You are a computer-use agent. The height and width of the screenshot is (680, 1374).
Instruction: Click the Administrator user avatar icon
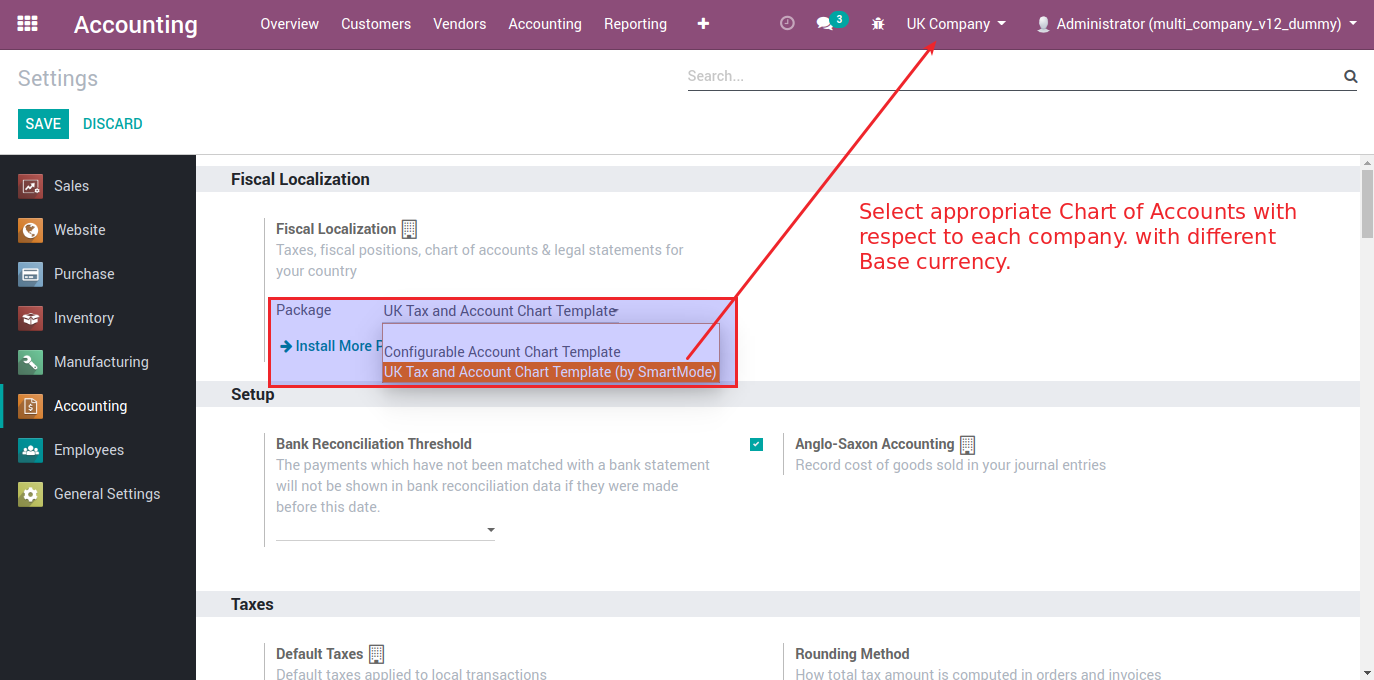tap(1044, 24)
